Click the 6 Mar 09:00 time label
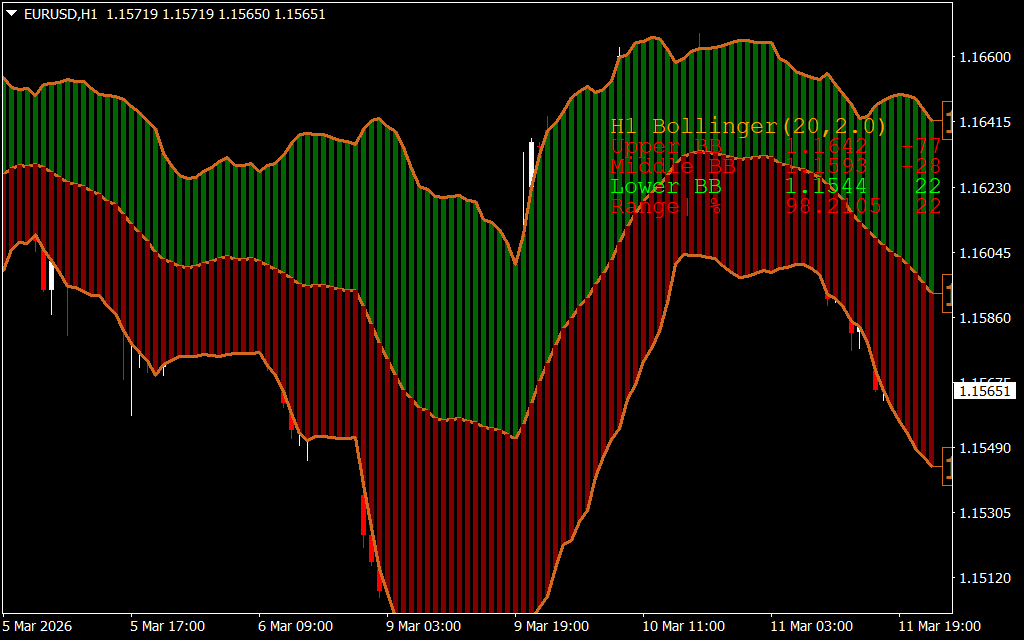The image size is (1024, 640). point(297,626)
